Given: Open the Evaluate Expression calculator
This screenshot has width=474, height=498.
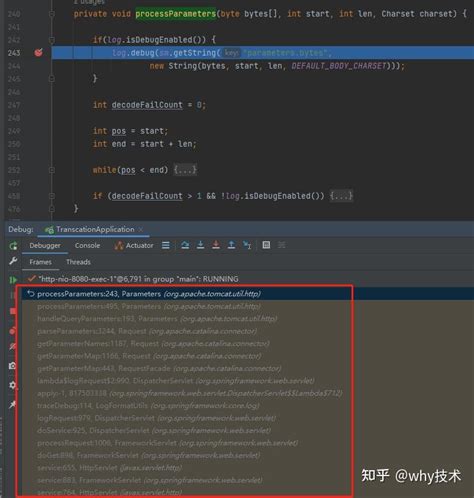Looking at the screenshot, I should (x=266, y=245).
